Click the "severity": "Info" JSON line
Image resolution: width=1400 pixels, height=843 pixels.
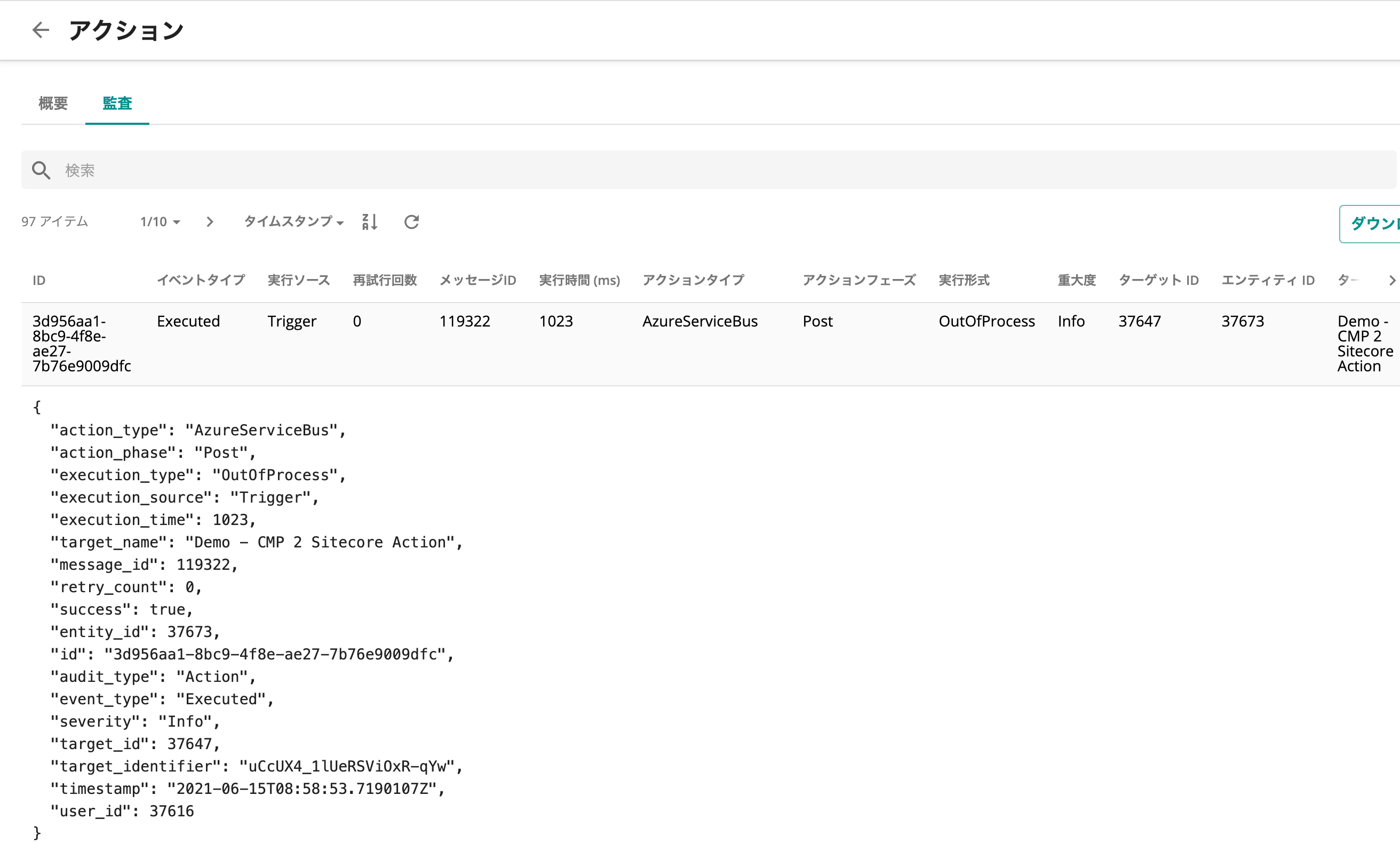click(134, 722)
